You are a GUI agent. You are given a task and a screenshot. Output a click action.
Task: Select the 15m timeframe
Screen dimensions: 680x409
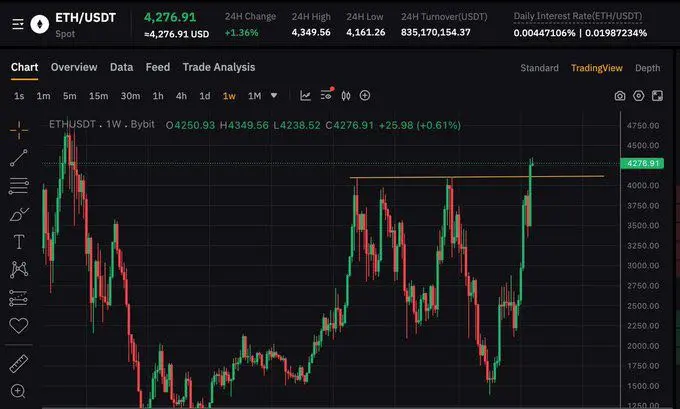(98, 96)
